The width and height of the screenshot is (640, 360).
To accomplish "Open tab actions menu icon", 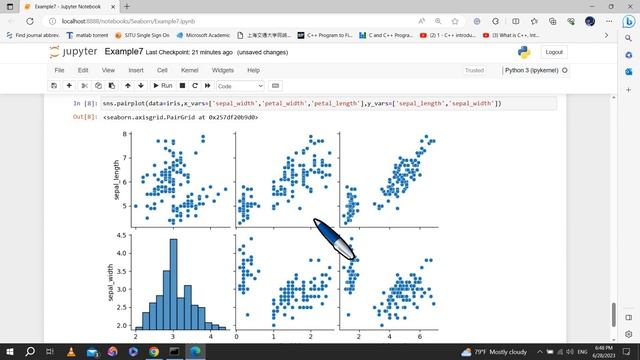I will pyautogui.click(x=10, y=7).
